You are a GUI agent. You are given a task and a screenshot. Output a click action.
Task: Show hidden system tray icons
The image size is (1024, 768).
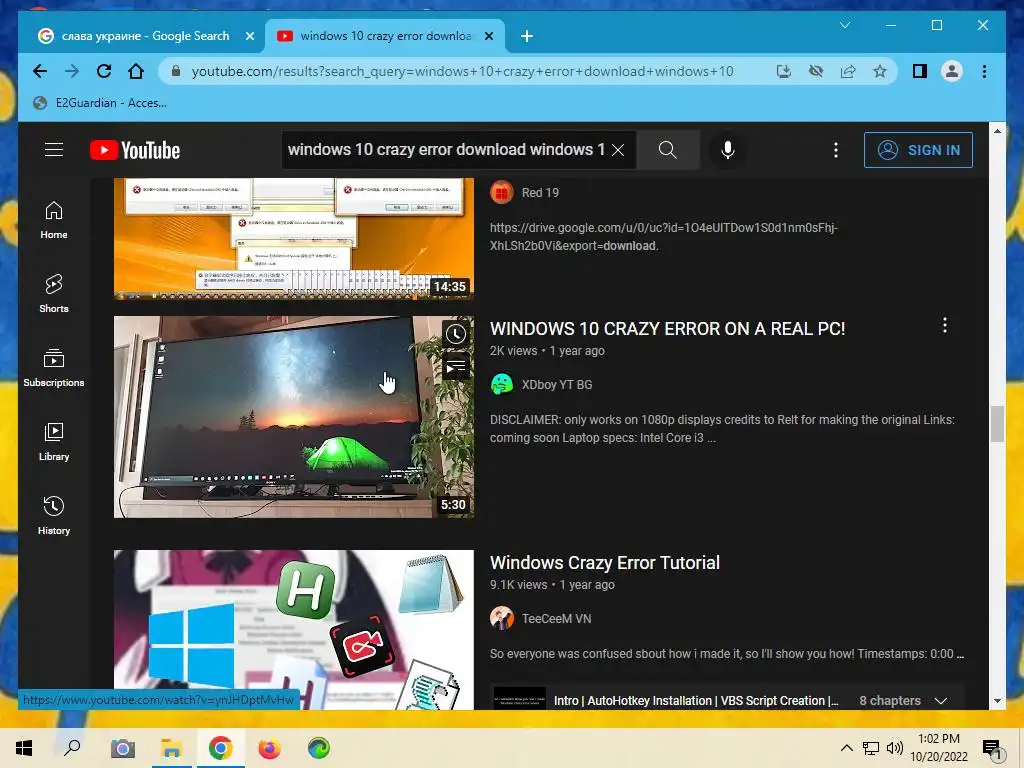click(x=846, y=748)
